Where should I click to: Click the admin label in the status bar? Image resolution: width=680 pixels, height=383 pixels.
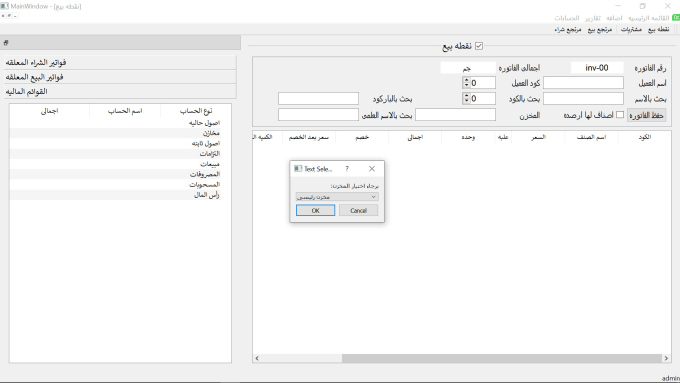click(670, 379)
